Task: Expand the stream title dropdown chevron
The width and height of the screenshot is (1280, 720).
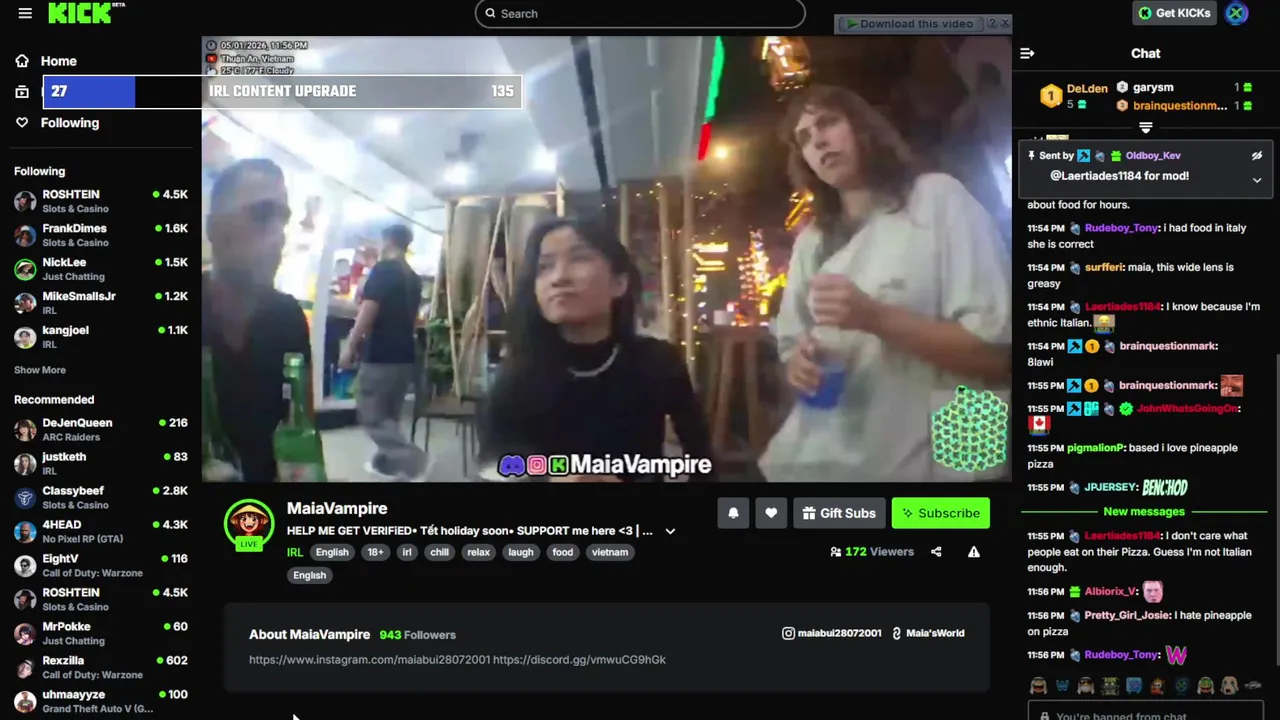Action: click(x=670, y=531)
